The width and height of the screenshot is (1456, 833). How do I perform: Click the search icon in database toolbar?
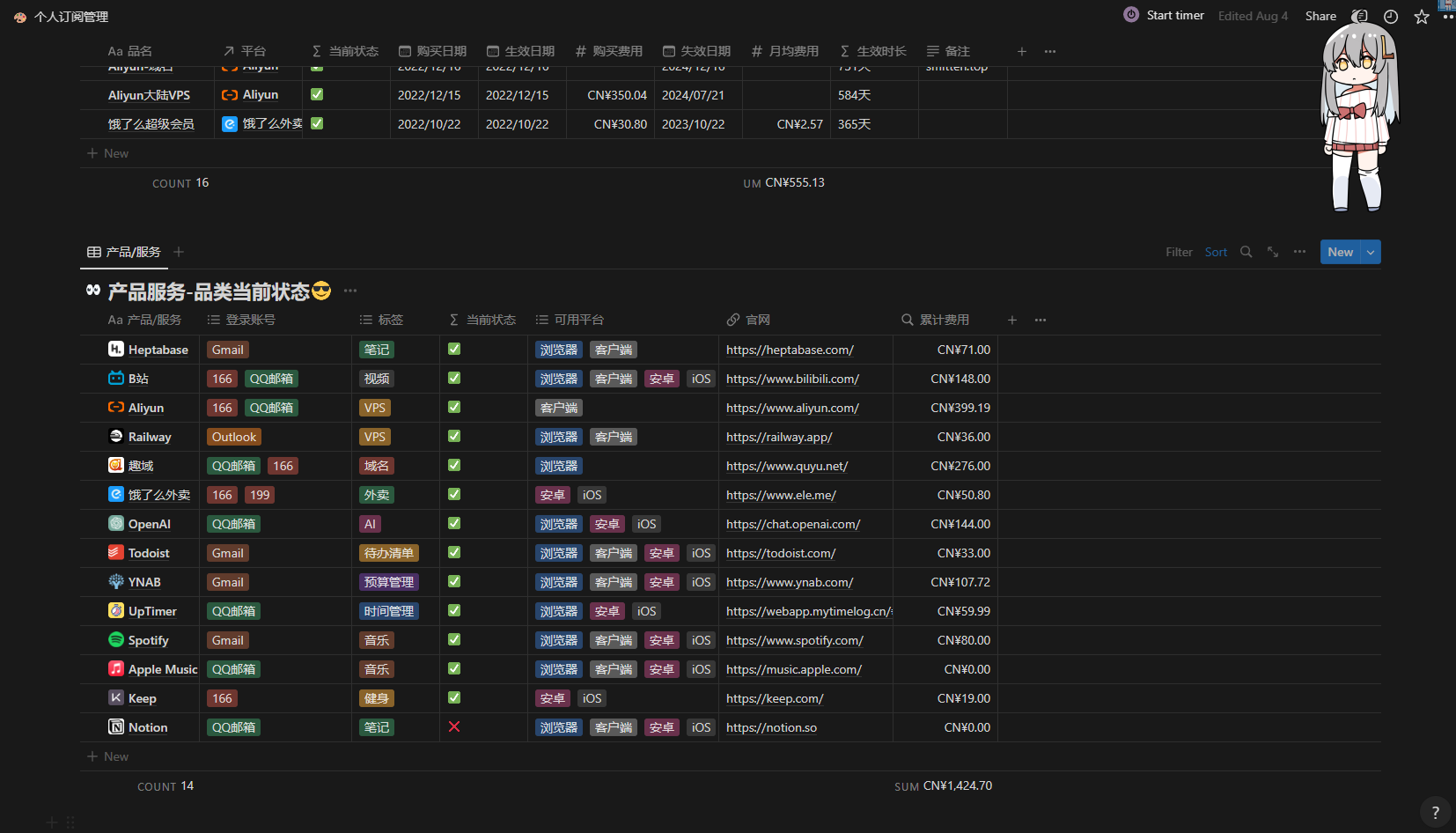[x=1246, y=252]
